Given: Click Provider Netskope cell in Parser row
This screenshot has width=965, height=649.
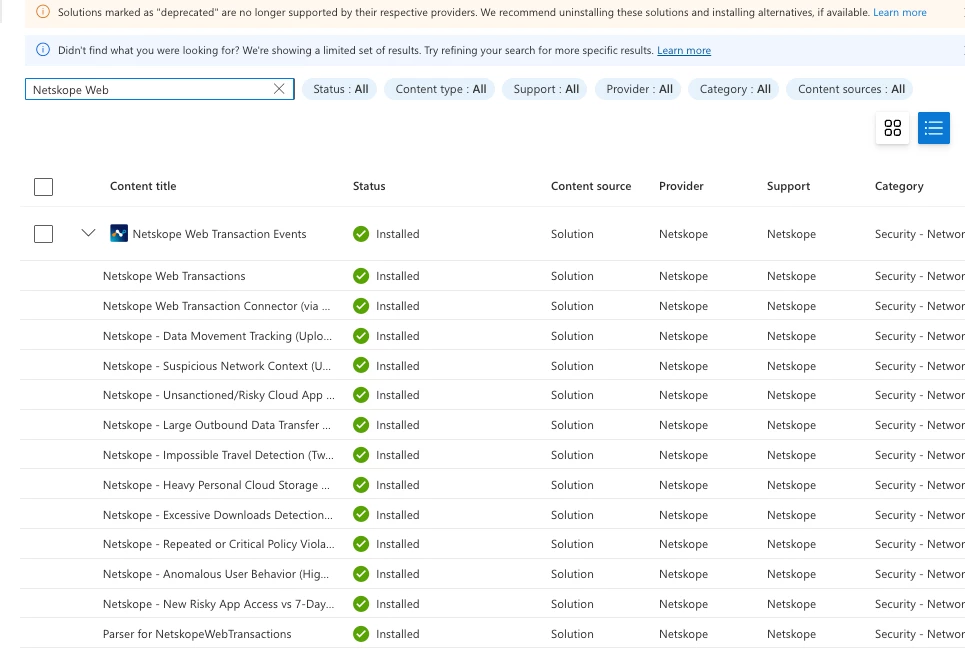Looking at the screenshot, I should pos(683,634).
